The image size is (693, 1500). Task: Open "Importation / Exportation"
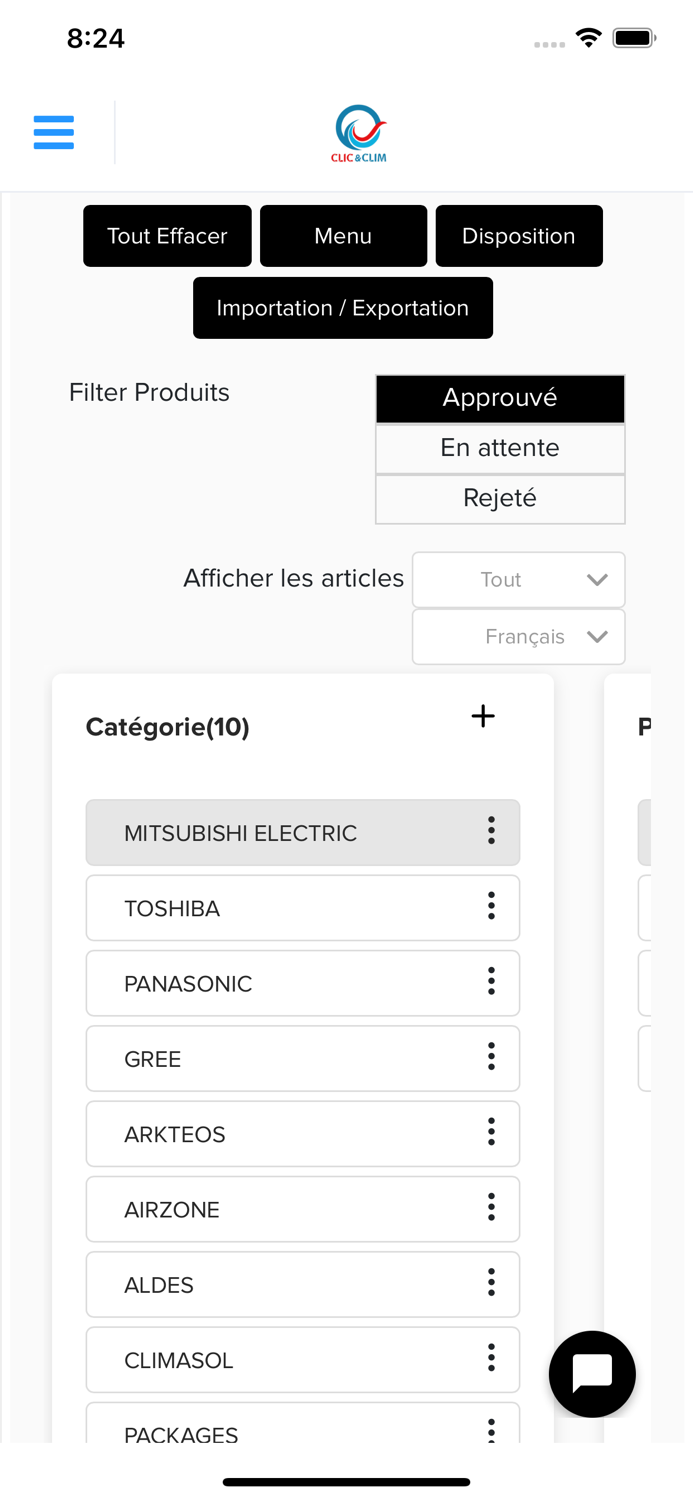343,308
